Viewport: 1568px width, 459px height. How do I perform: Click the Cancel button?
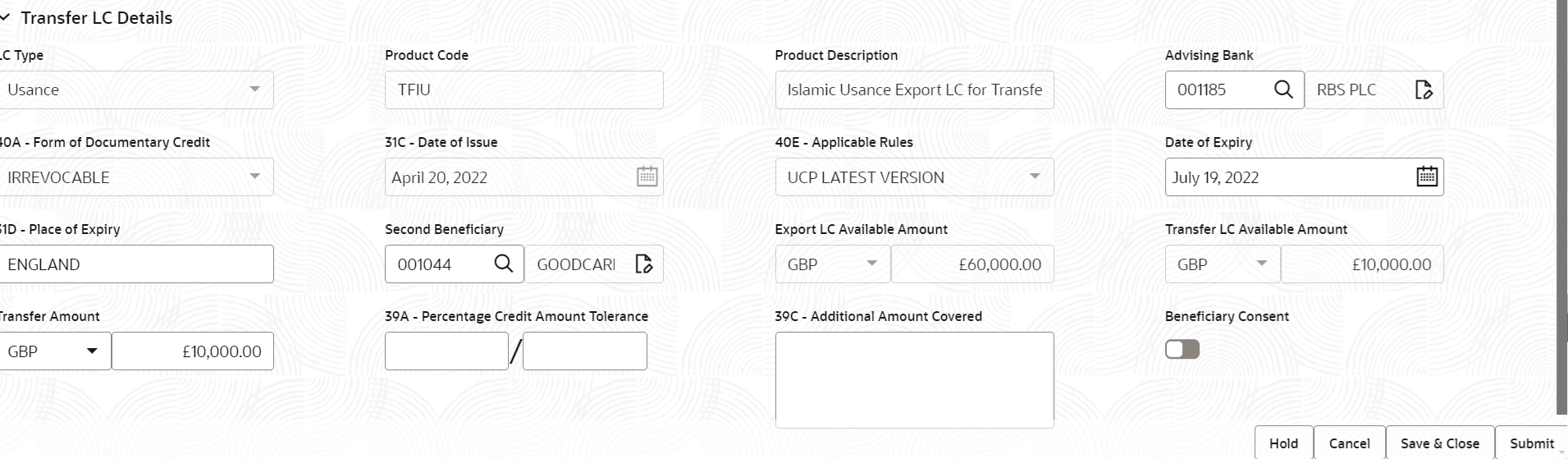point(1349,443)
